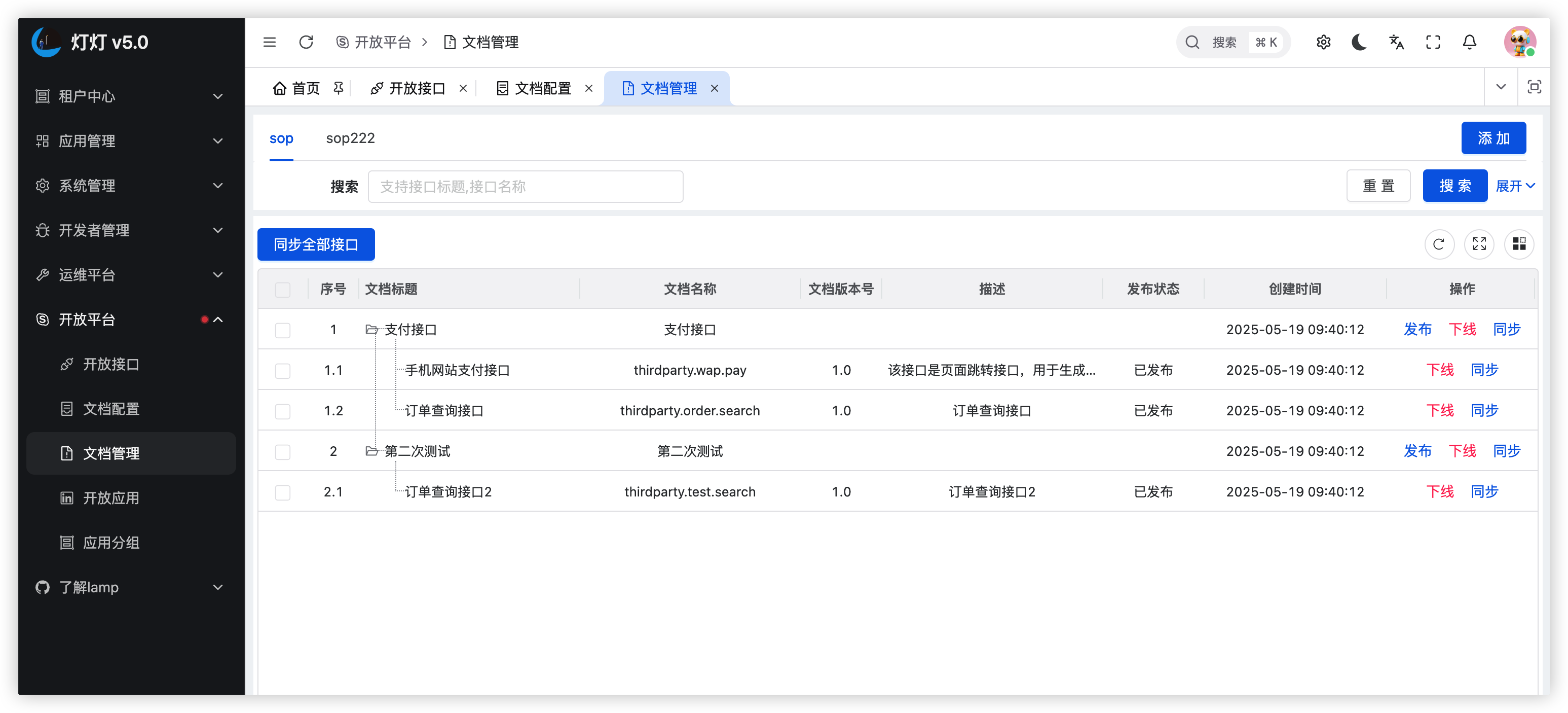
Task: Enter fullscreen via header icon
Action: (x=1433, y=42)
